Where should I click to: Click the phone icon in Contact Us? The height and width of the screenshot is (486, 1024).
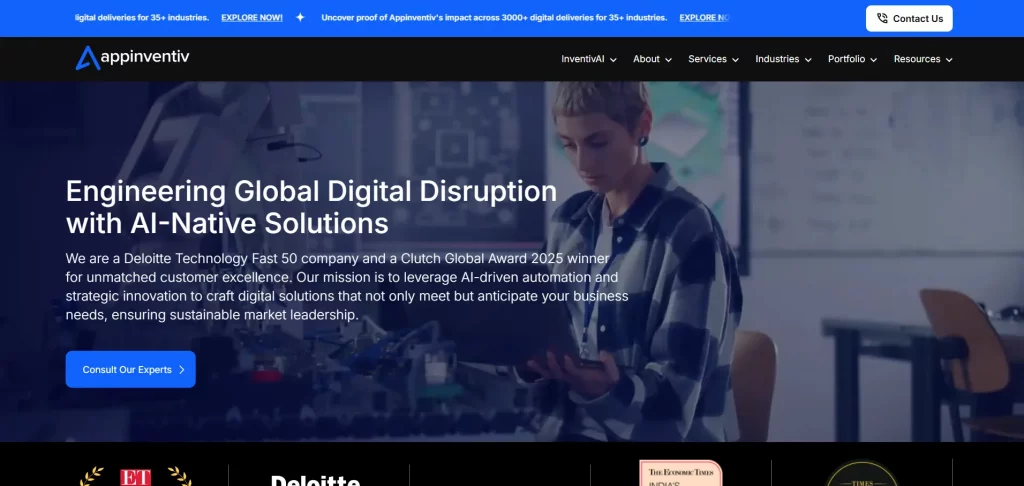click(x=882, y=18)
